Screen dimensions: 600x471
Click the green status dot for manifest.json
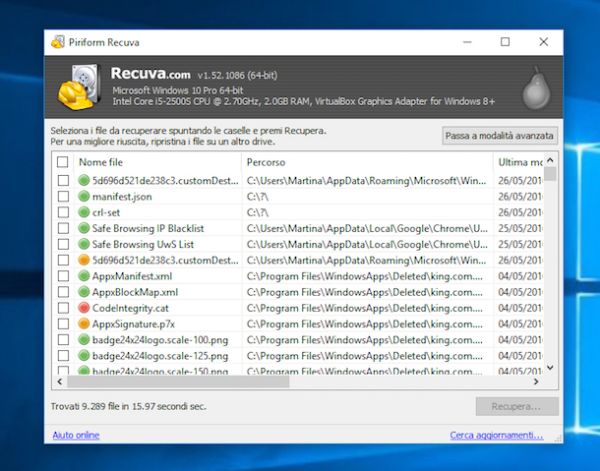point(84,197)
